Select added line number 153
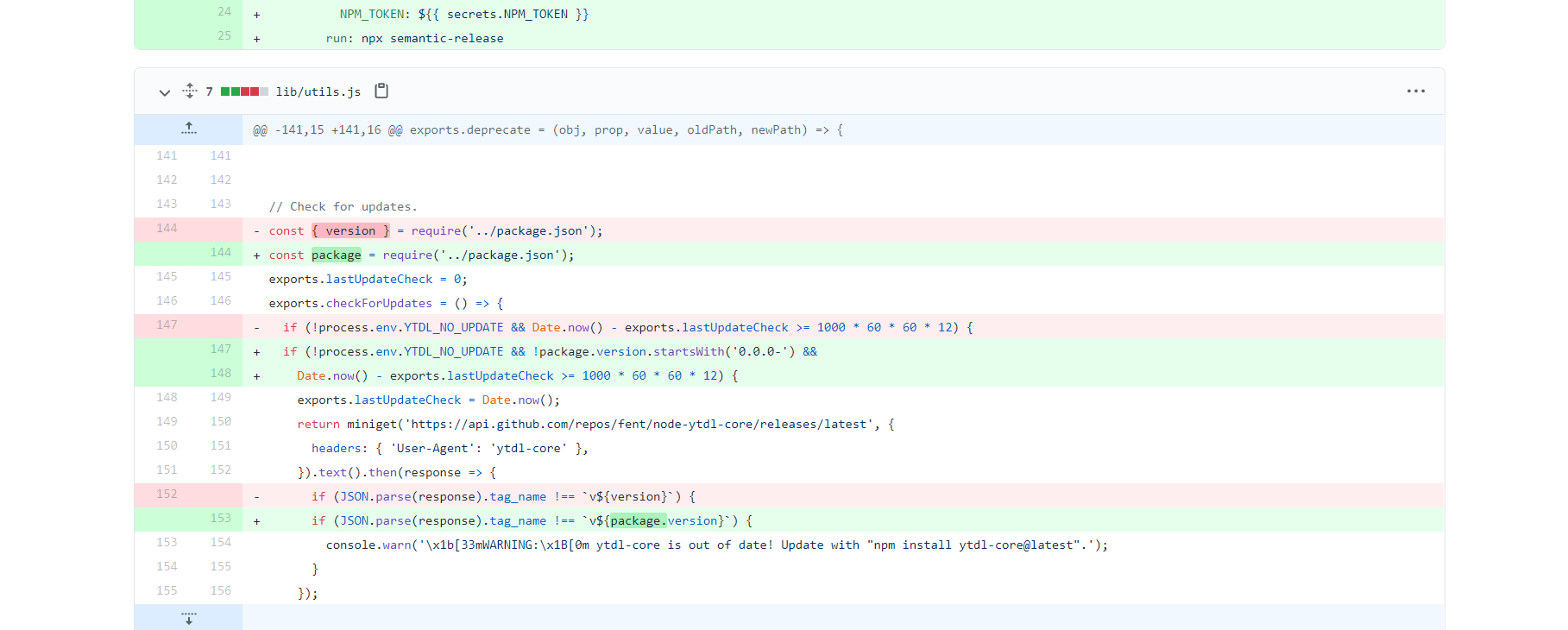 pos(221,519)
